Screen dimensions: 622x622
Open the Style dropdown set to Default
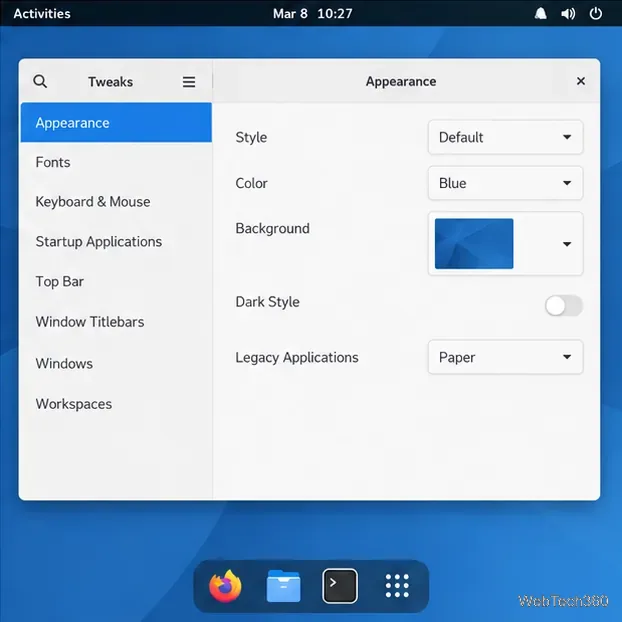(505, 137)
